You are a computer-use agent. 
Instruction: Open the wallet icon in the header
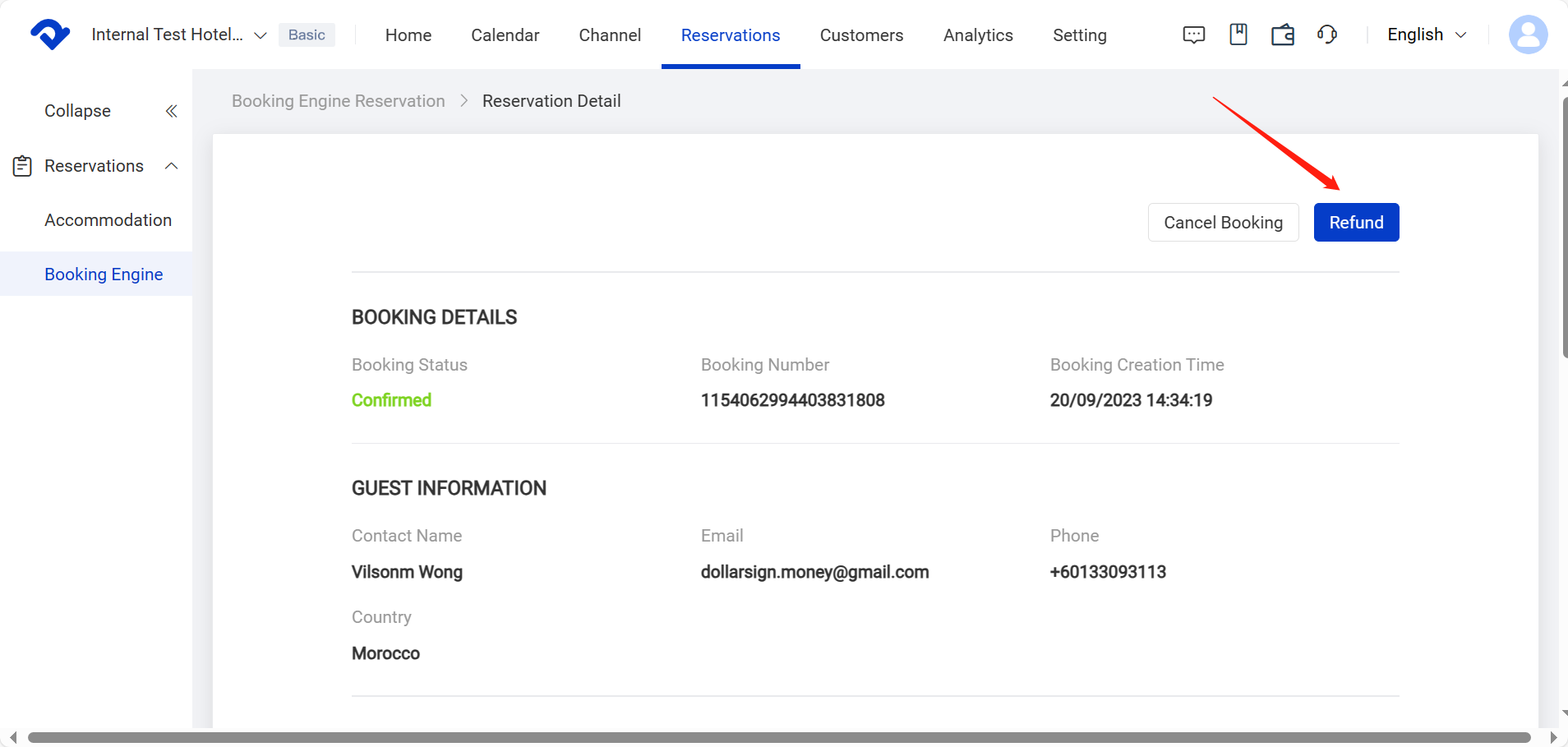click(x=1282, y=35)
